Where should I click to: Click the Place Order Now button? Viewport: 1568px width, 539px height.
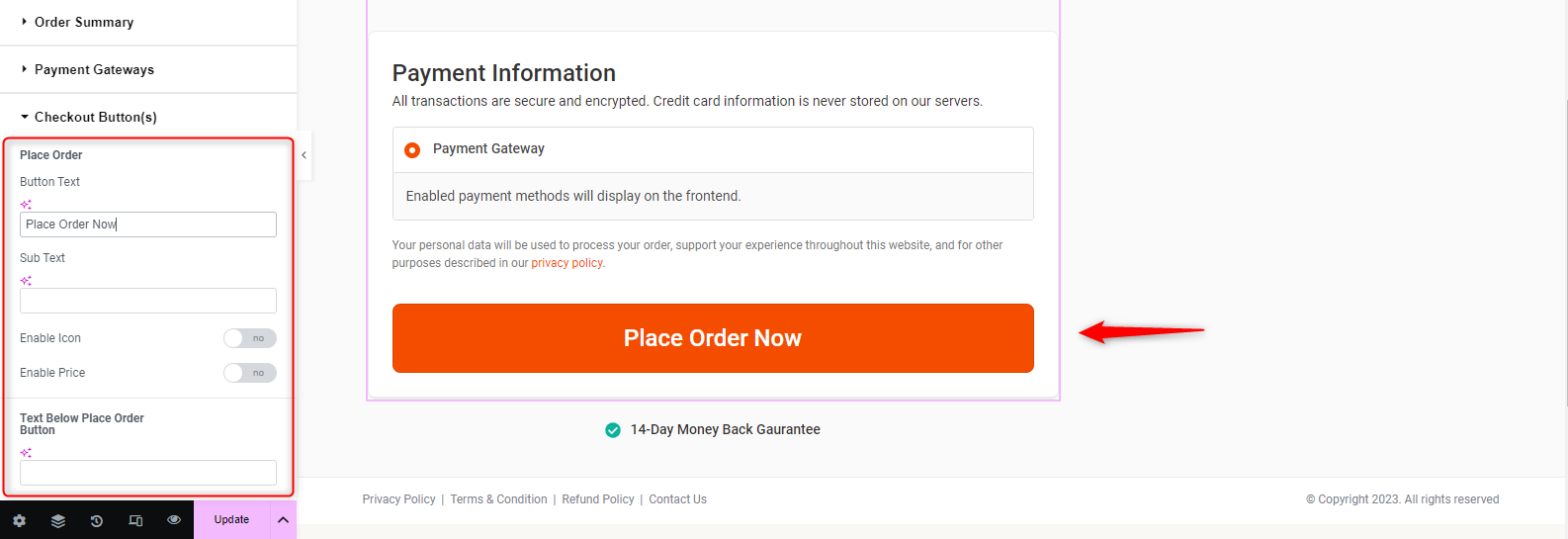713,338
